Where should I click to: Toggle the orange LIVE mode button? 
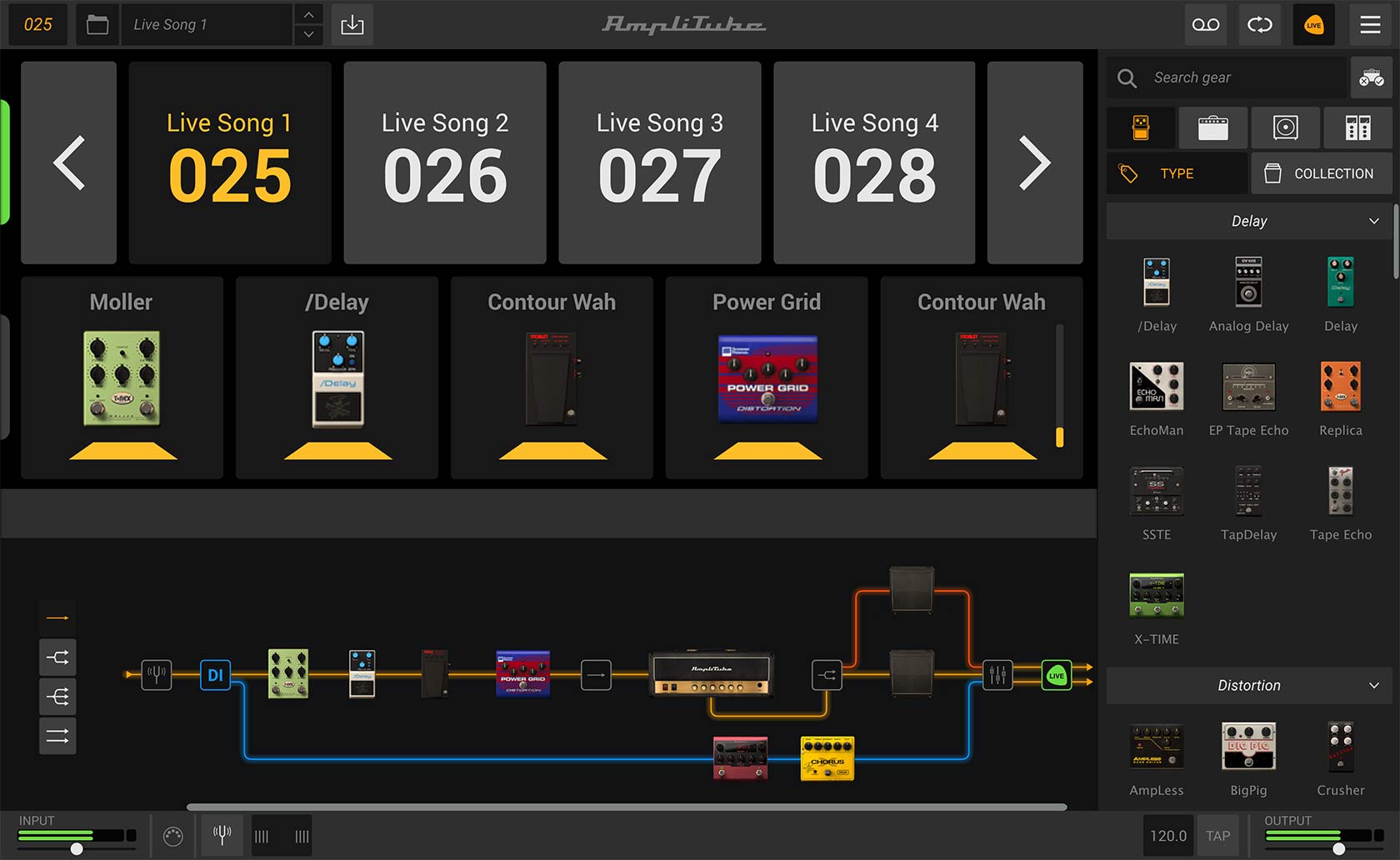(1314, 25)
